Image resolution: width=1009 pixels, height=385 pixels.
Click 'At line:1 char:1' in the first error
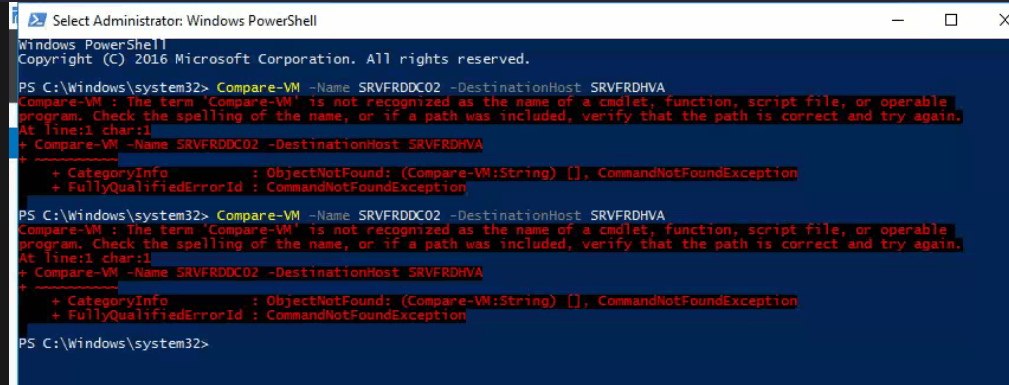pos(85,130)
